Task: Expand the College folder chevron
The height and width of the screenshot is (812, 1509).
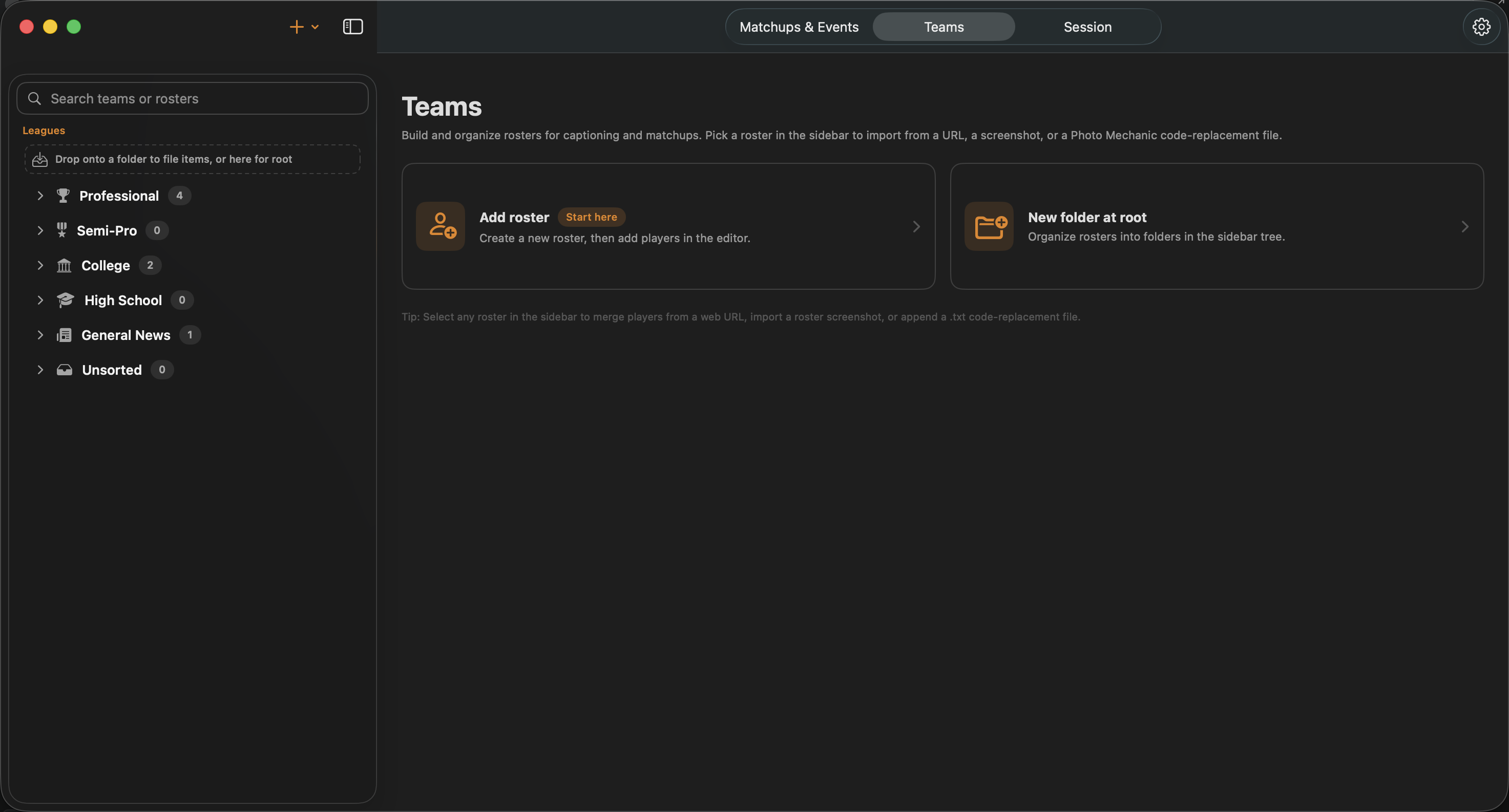Action: point(40,265)
